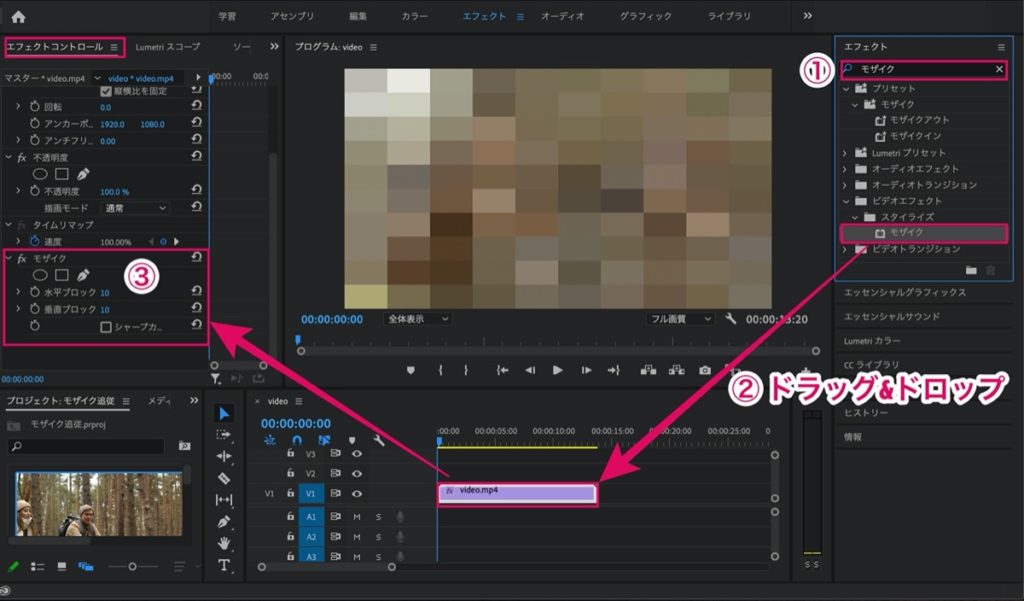
Task: Open the Lumetri スコープ panel tab
Action: tap(168, 47)
